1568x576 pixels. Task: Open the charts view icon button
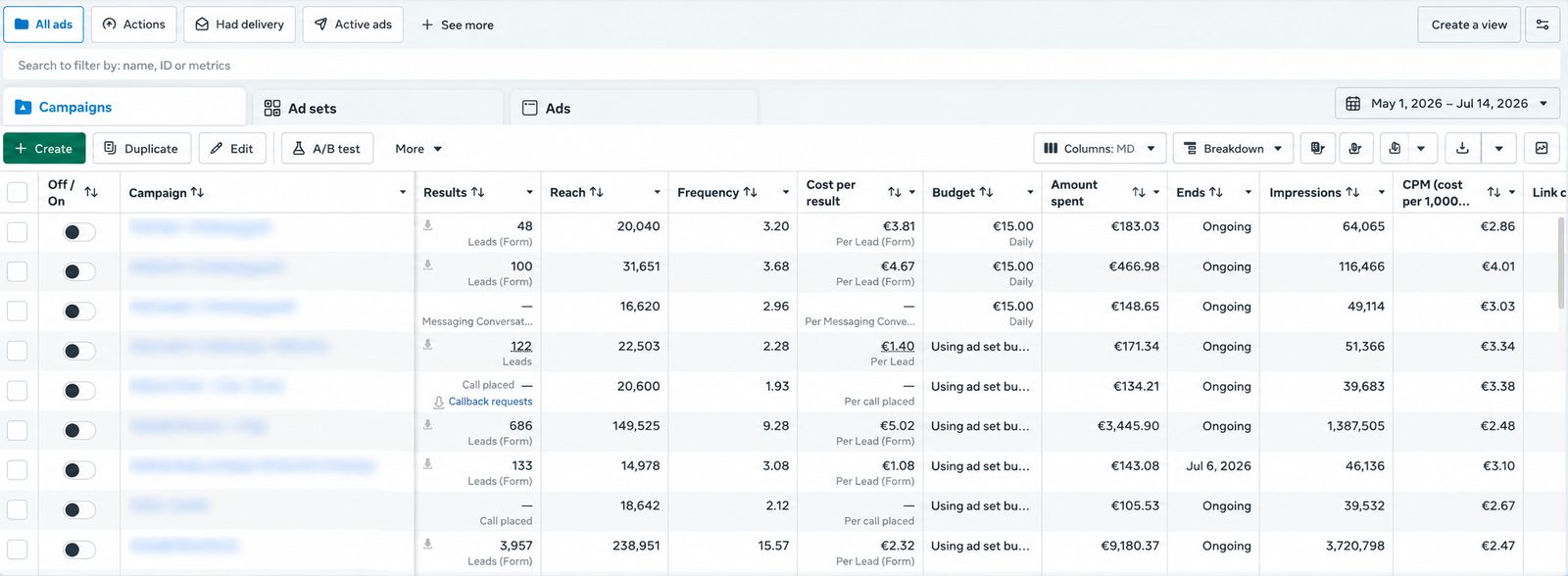pyautogui.click(x=1542, y=149)
